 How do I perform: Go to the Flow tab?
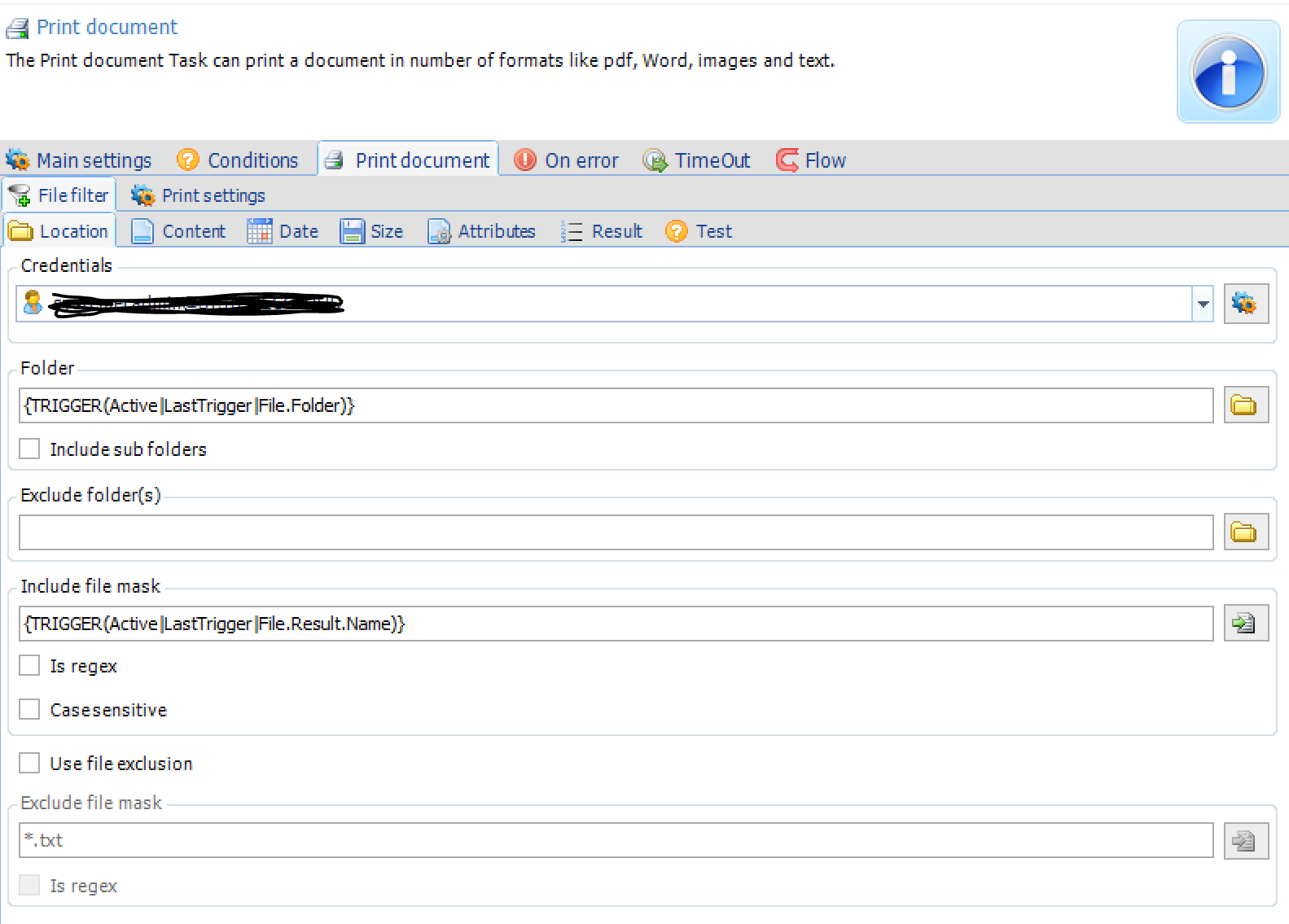(x=812, y=160)
